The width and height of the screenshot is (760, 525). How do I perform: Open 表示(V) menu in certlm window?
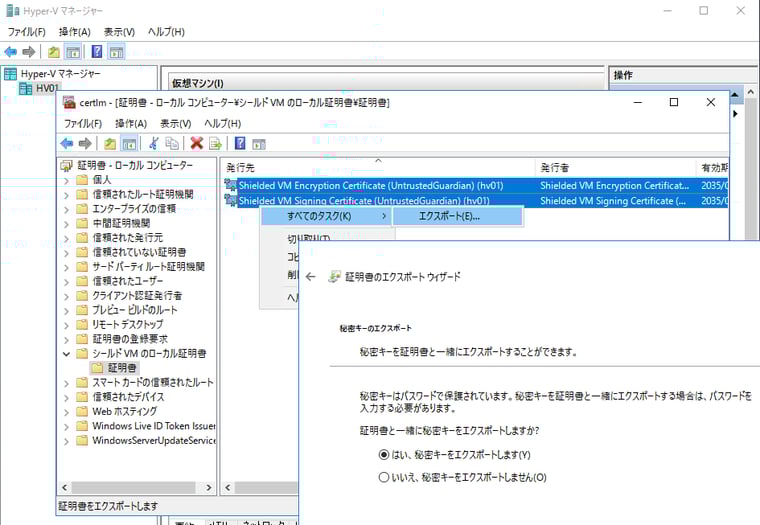point(175,124)
